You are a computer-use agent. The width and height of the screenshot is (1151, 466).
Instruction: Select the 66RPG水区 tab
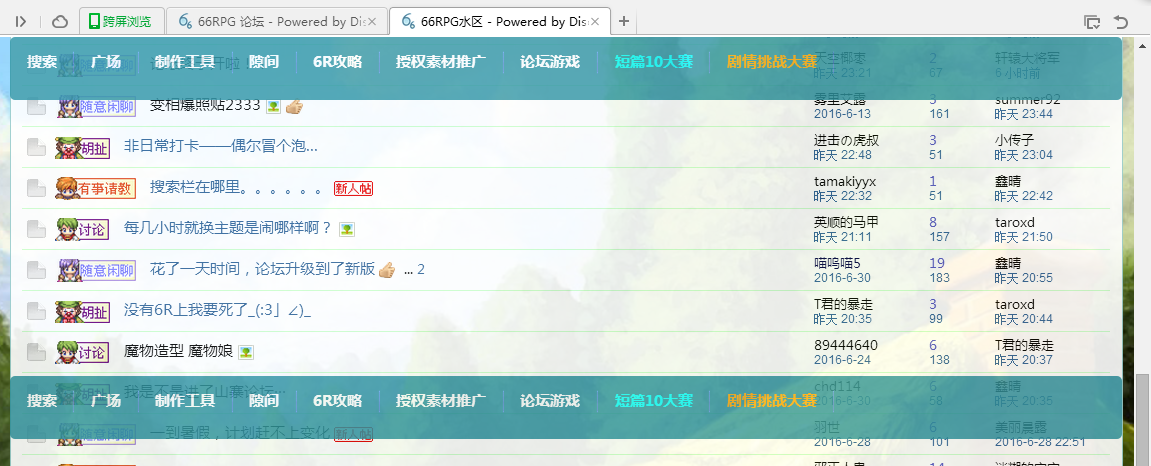(x=500, y=21)
